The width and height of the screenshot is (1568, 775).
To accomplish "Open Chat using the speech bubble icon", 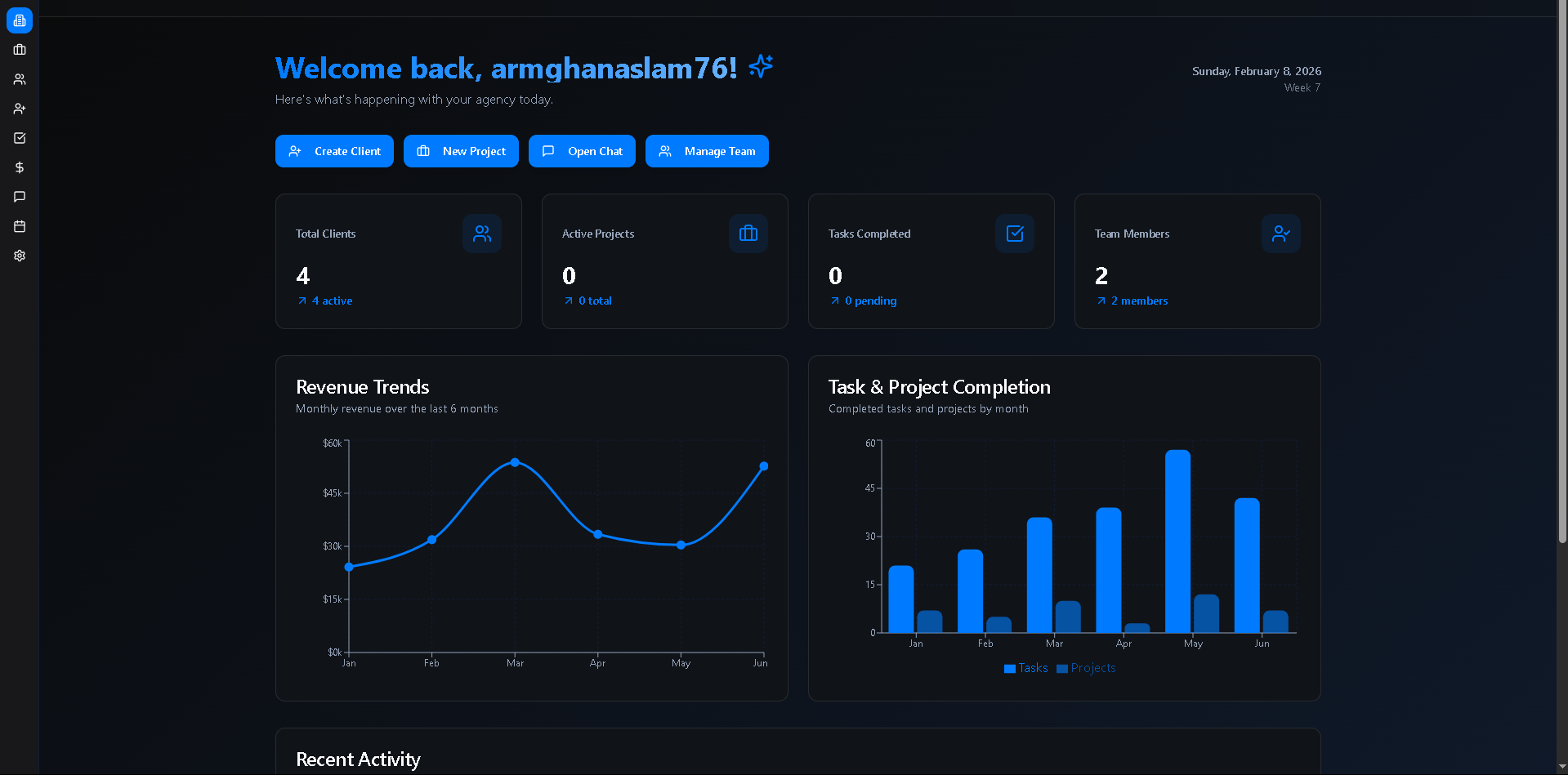I will (x=19, y=197).
